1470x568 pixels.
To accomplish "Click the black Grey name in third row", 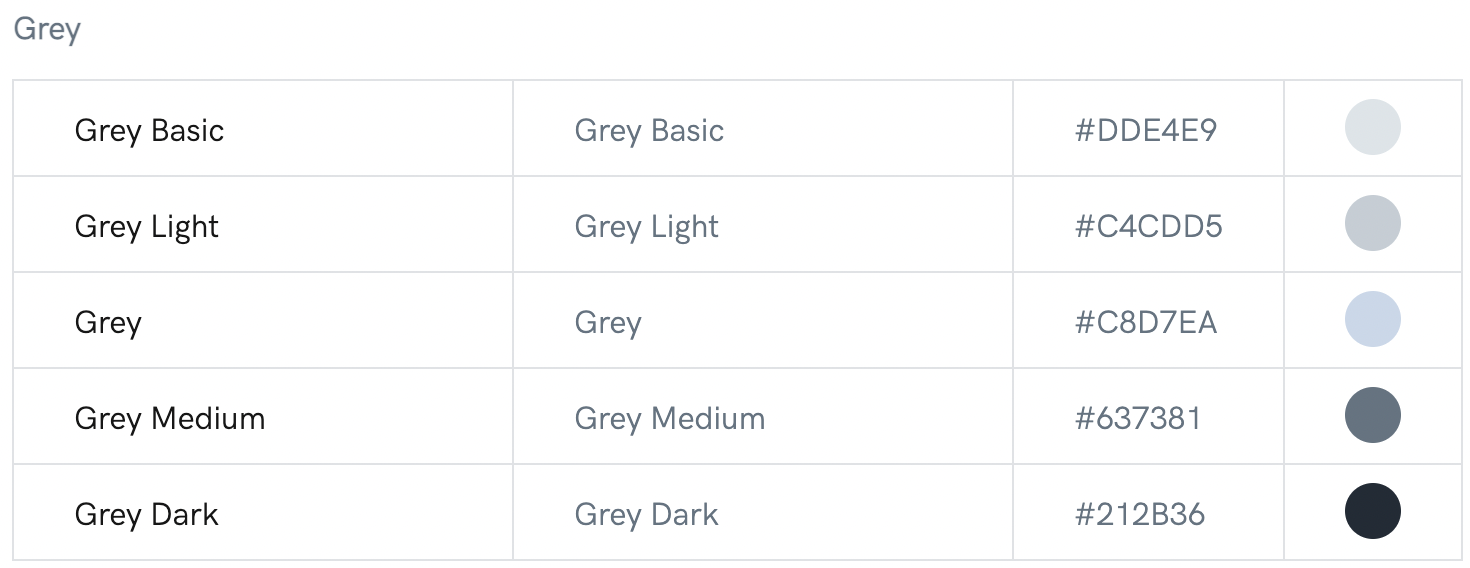I will pos(108,323).
